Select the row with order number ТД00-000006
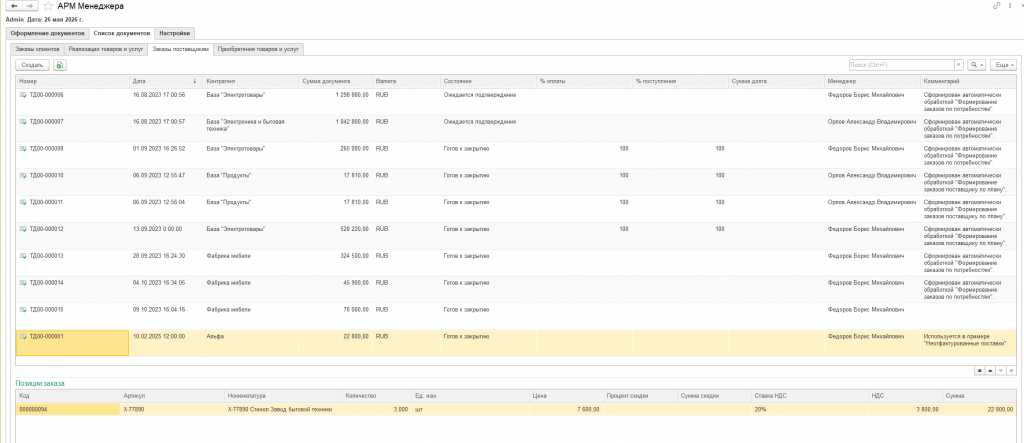Image resolution: width=1024 pixels, height=443 pixels. point(516,102)
